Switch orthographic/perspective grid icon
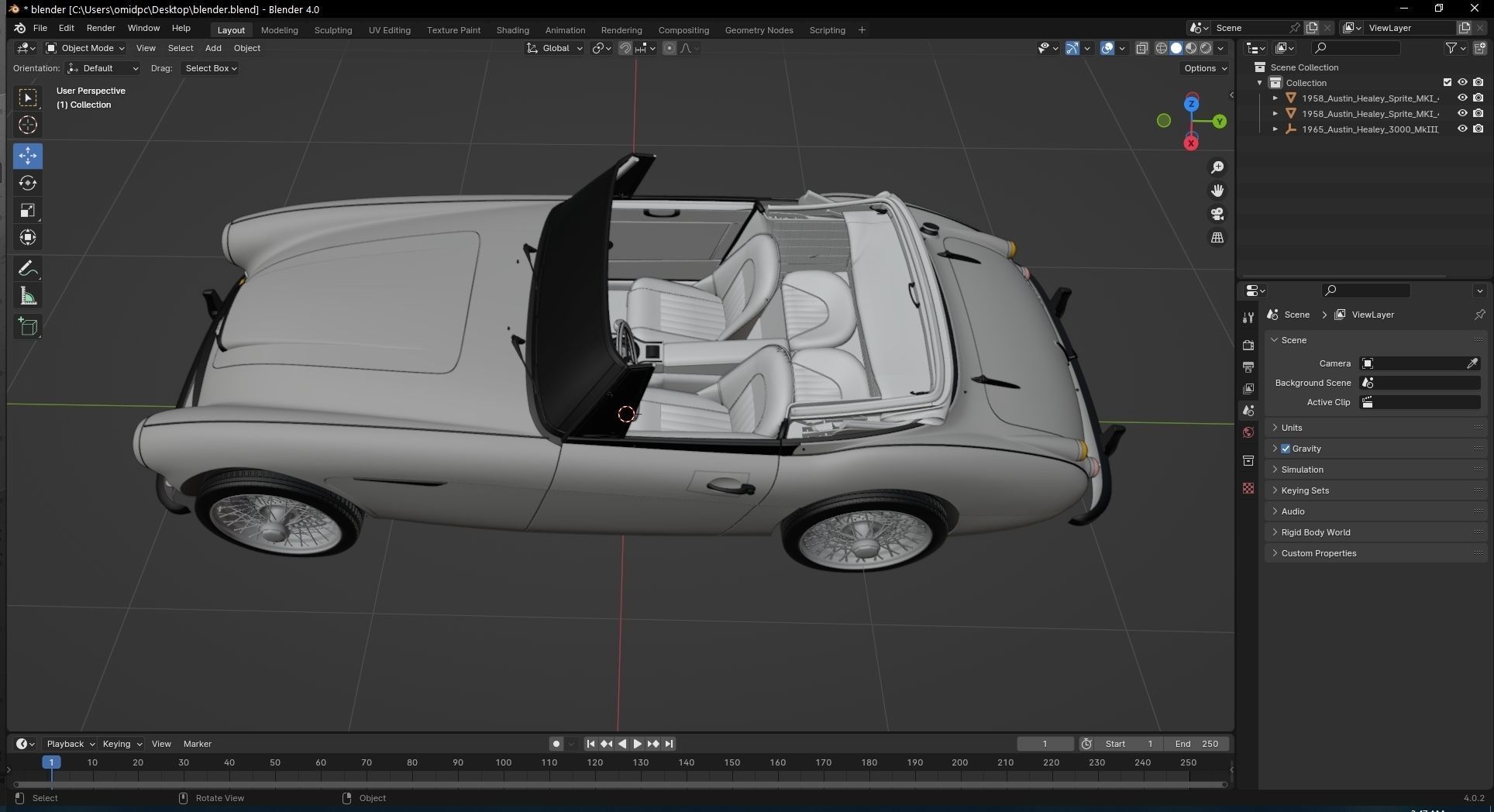The image size is (1494, 812). pos(1217,237)
